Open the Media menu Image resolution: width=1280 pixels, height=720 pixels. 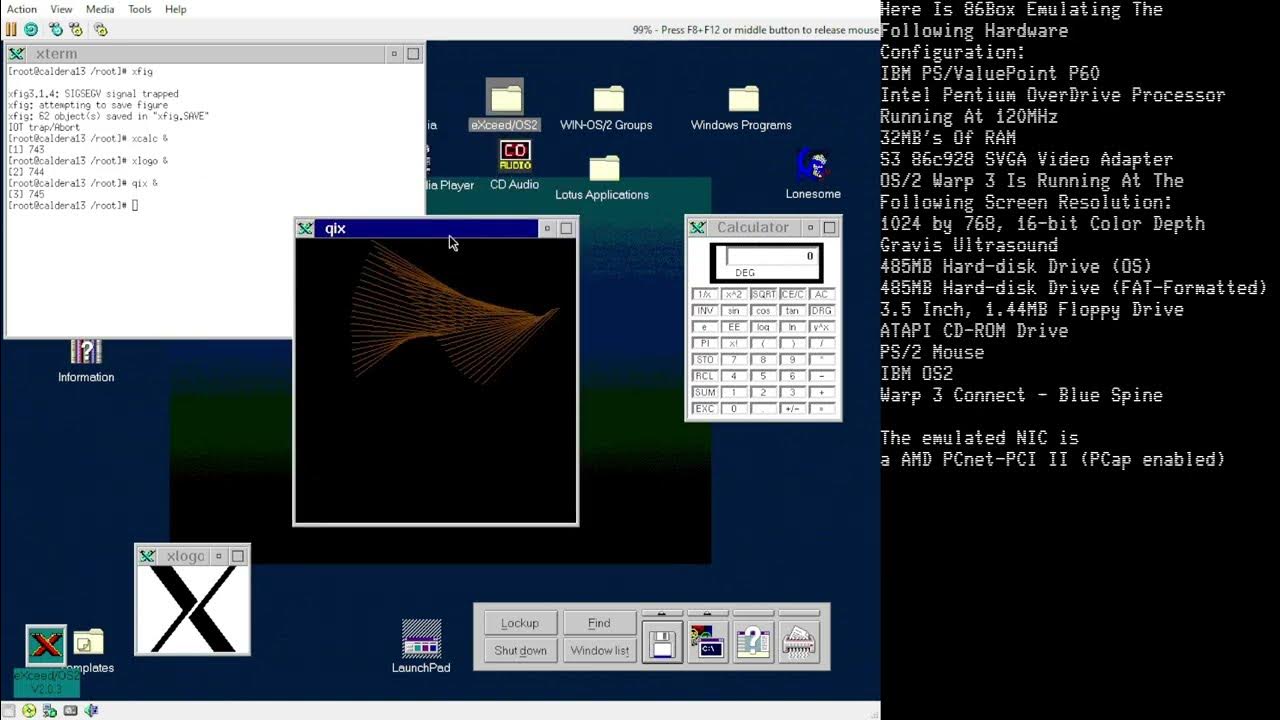100,9
